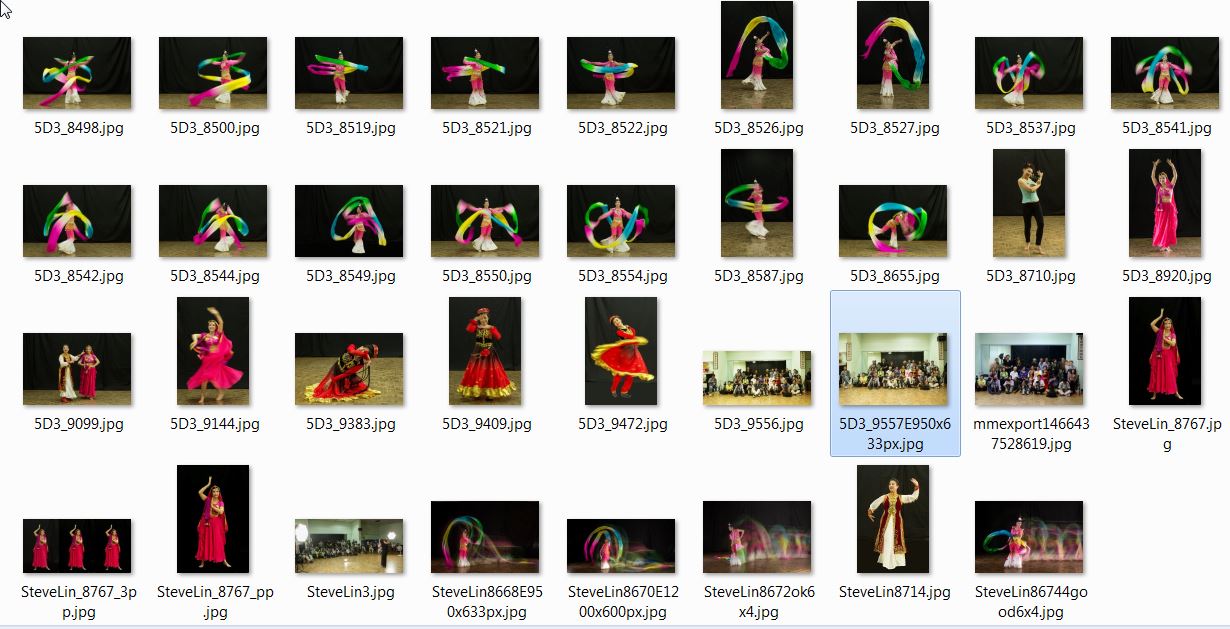Choose the 5D3_9472.jpg spinning dancer thumbnail

pyautogui.click(x=621, y=352)
